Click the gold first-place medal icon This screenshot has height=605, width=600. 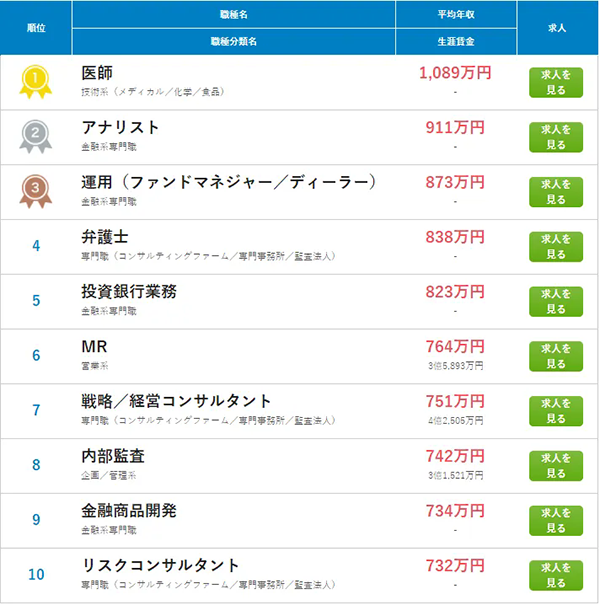[x=35, y=82]
